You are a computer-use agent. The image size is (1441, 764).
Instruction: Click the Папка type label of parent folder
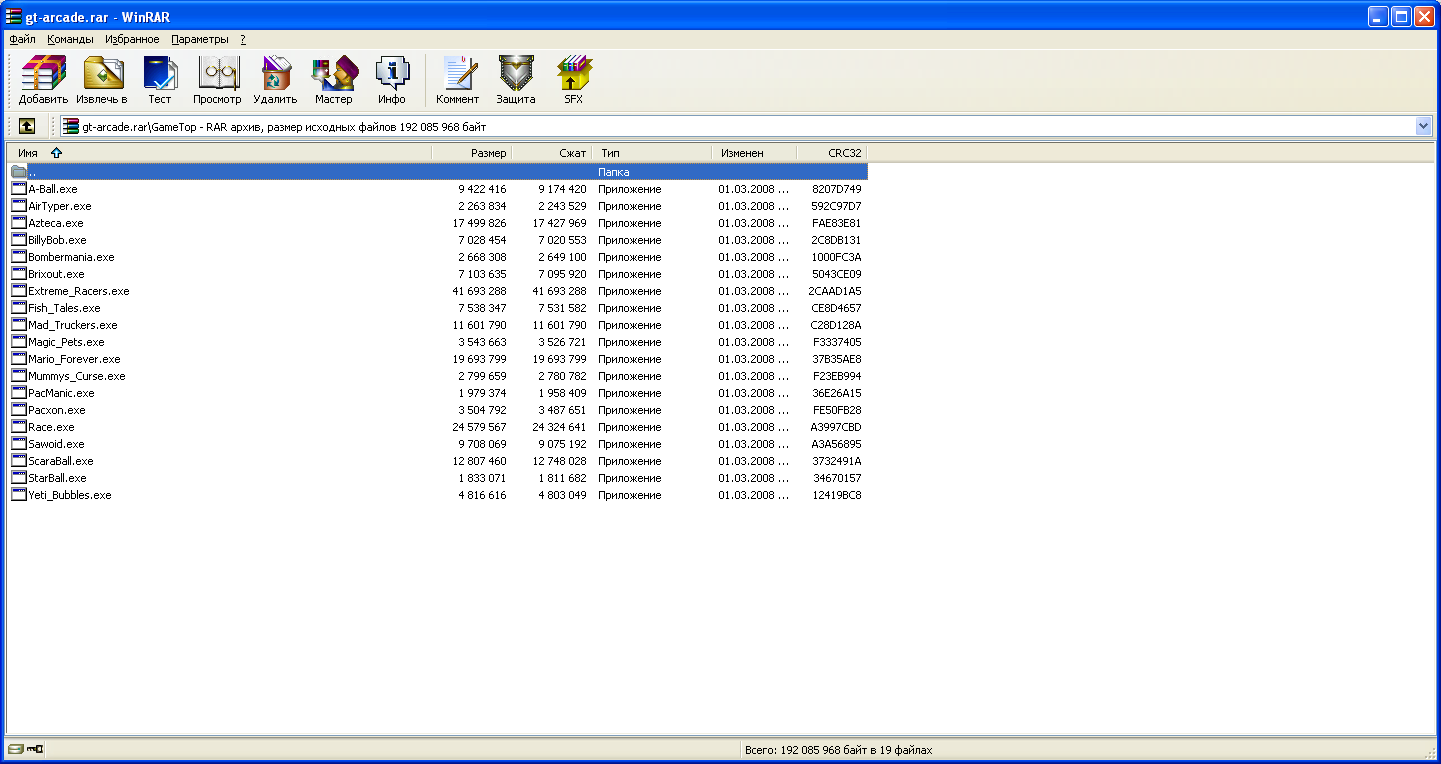[614, 172]
